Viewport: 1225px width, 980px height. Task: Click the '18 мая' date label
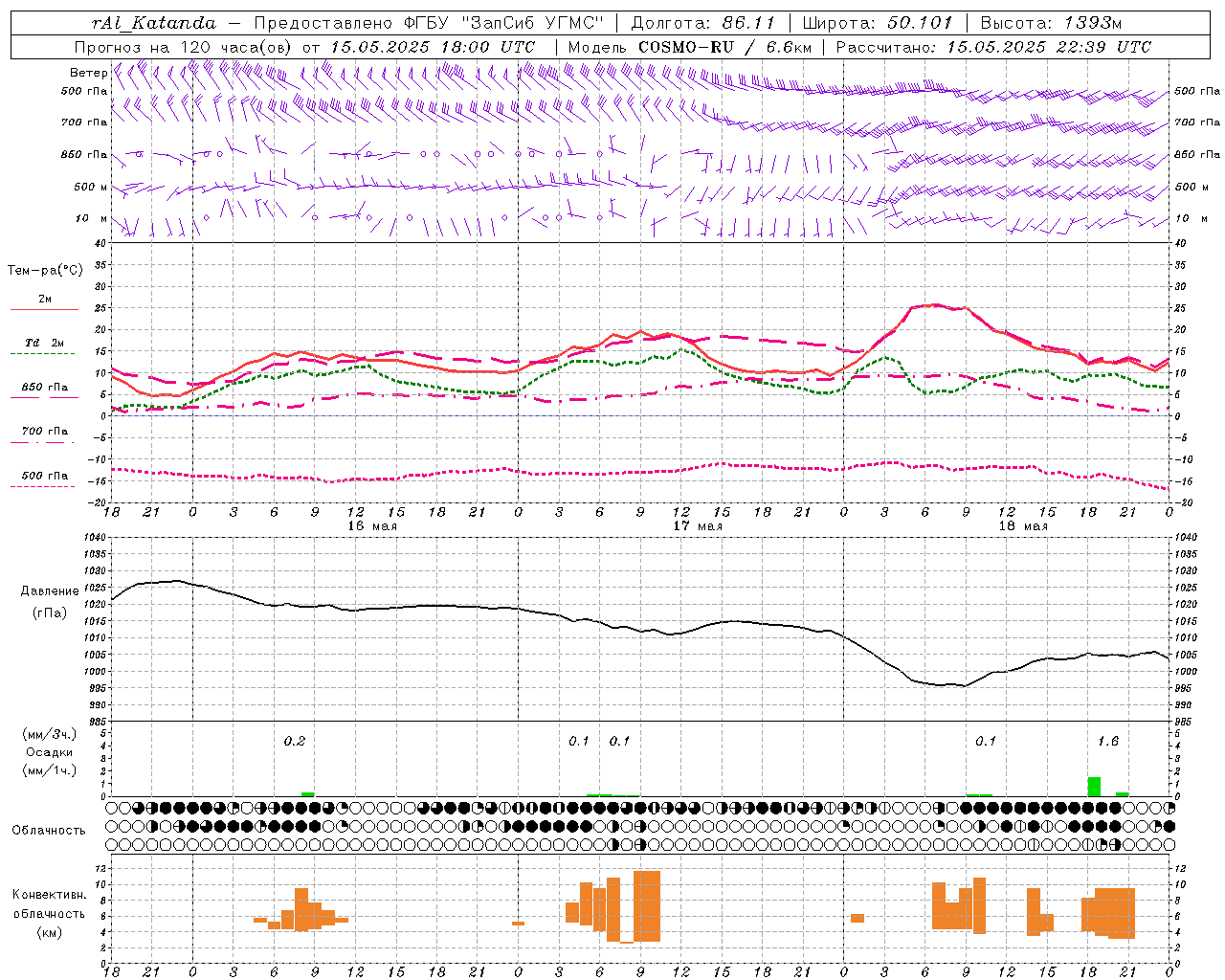1023,526
